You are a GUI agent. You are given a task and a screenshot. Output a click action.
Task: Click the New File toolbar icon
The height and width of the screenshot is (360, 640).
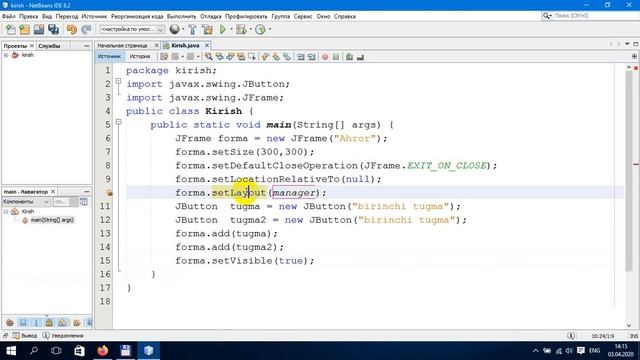click(x=11, y=29)
